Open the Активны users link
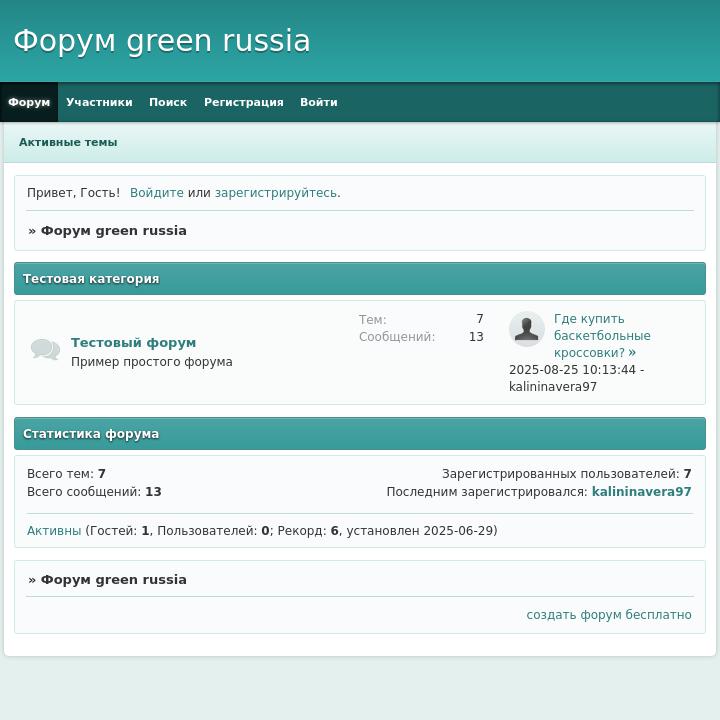 click(x=54, y=531)
